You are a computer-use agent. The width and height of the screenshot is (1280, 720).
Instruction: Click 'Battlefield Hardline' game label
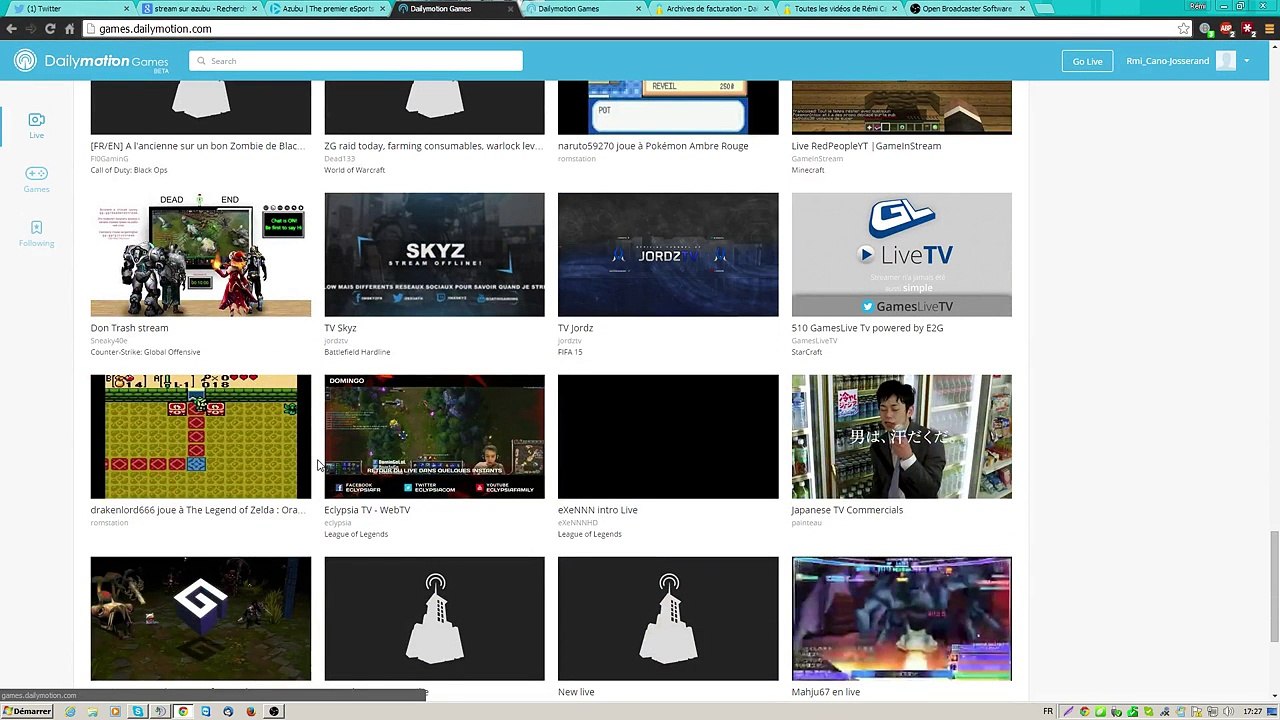click(x=357, y=352)
